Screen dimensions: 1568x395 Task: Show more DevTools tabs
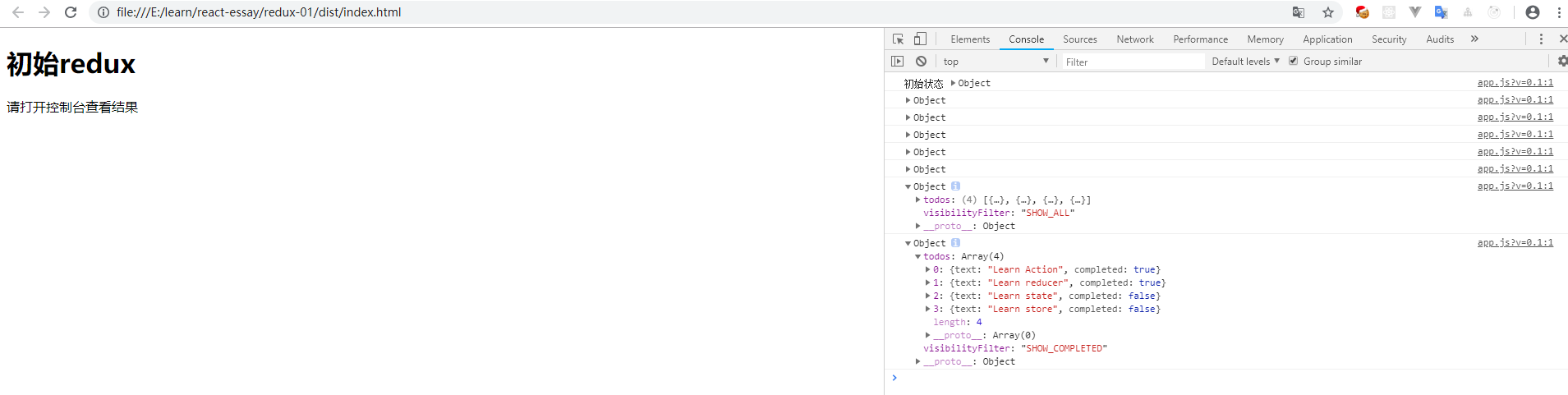[x=1474, y=39]
